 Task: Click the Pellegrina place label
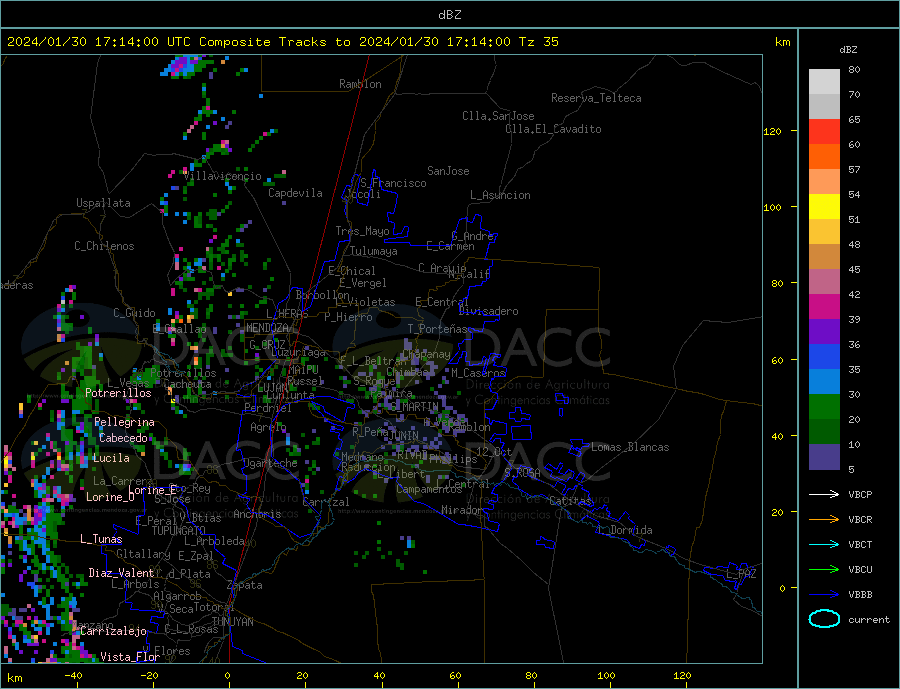125,422
